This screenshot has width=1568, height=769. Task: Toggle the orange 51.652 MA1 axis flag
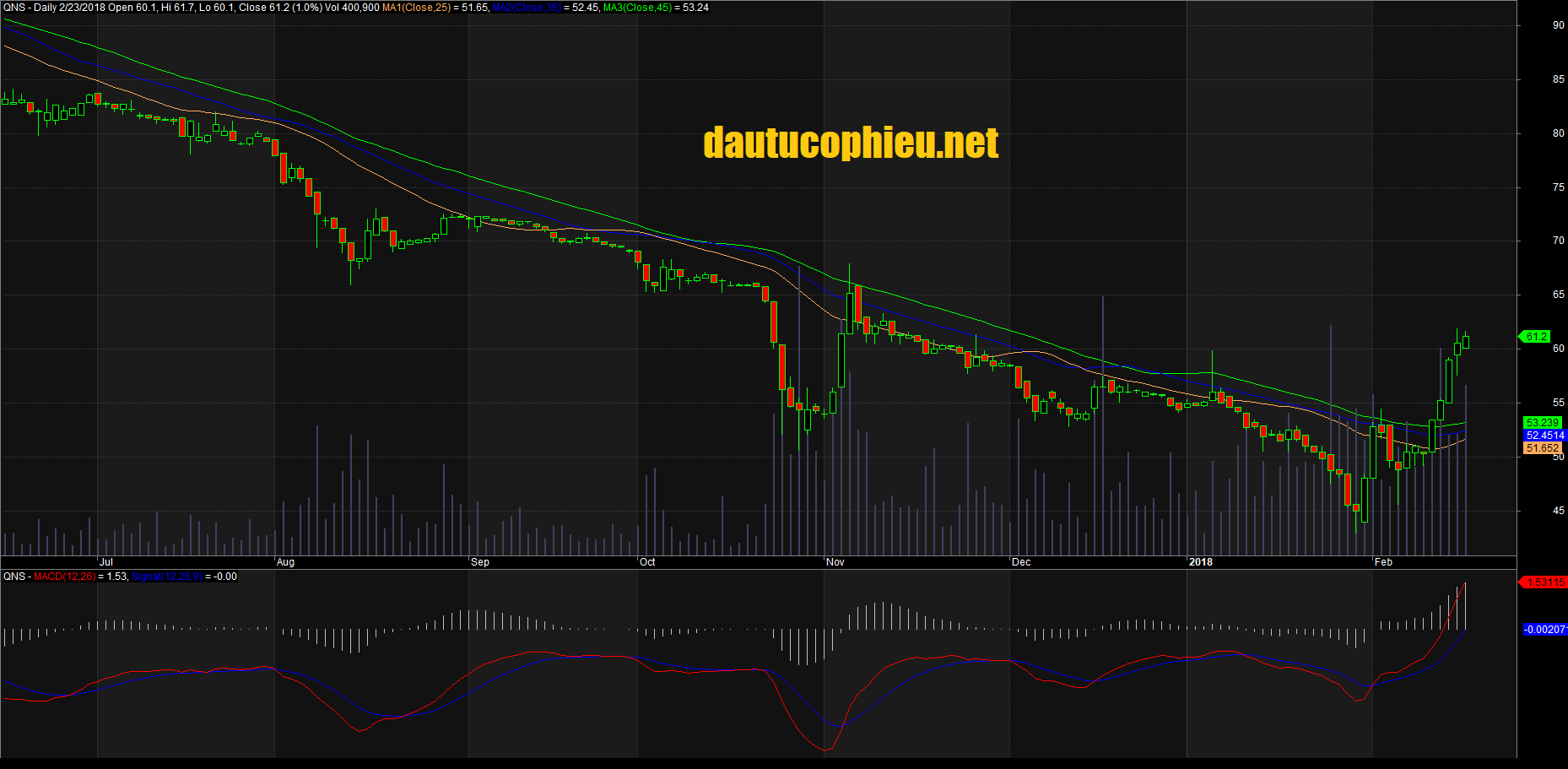pyautogui.click(x=1544, y=448)
